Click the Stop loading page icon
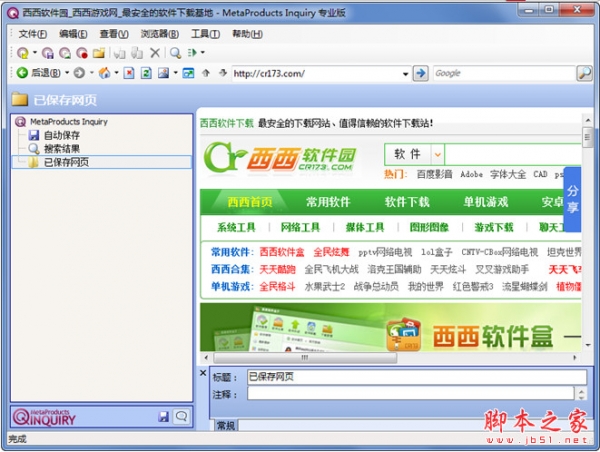Image resolution: width=600 pixels, height=452 pixels. tap(129, 73)
